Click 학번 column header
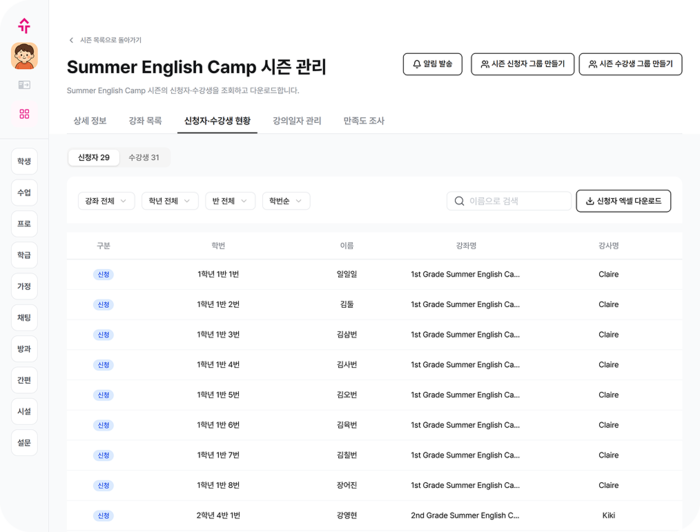Viewport: 700px width, 532px height. point(218,245)
